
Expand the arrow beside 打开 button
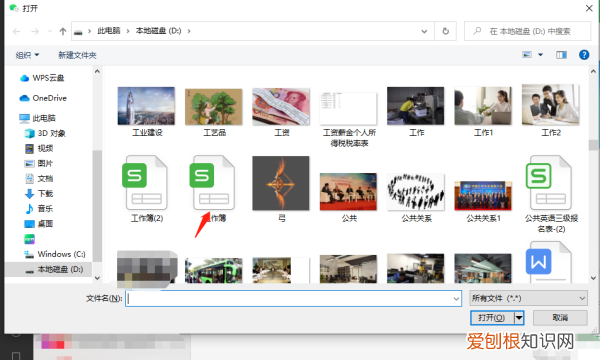pyautogui.click(x=519, y=318)
